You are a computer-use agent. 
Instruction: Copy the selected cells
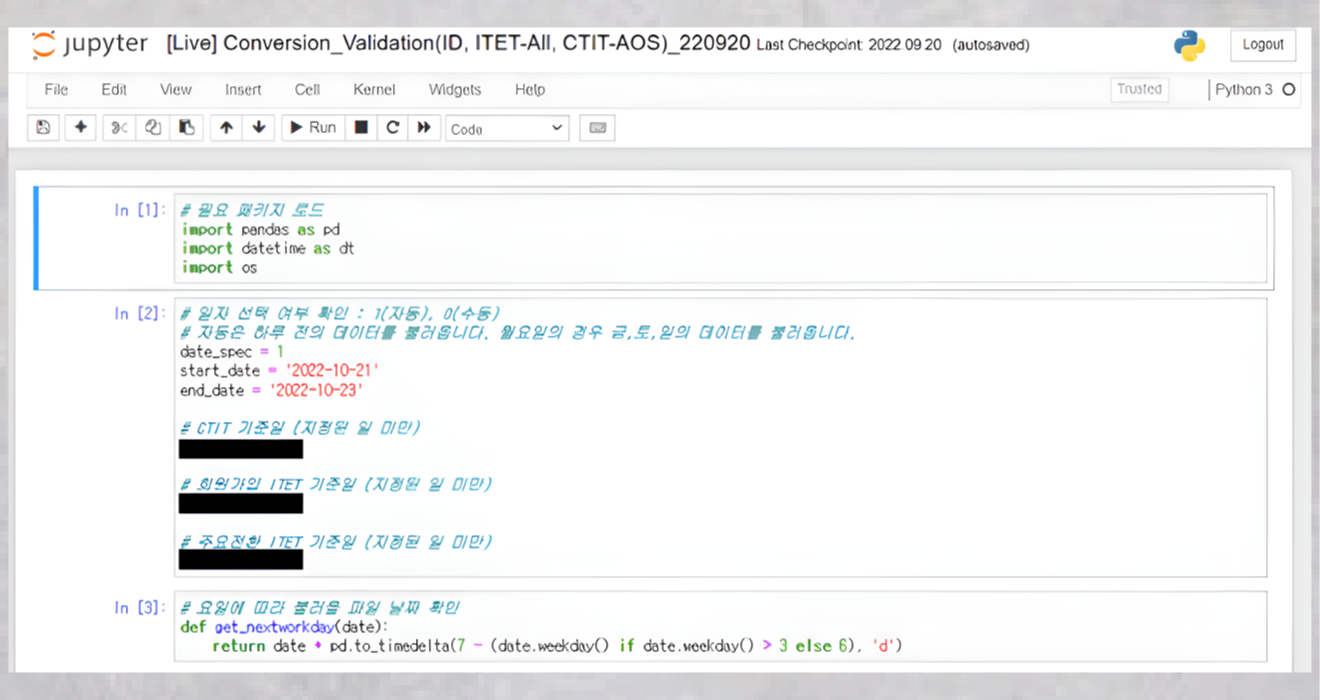(153, 128)
